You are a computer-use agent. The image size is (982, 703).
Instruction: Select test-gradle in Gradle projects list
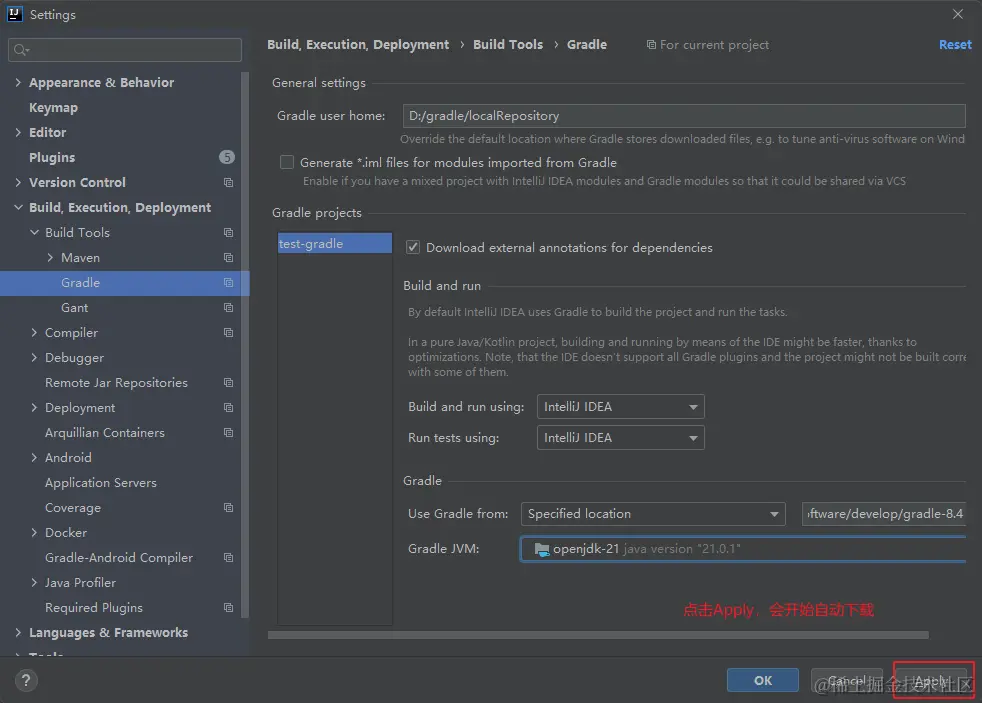point(335,244)
